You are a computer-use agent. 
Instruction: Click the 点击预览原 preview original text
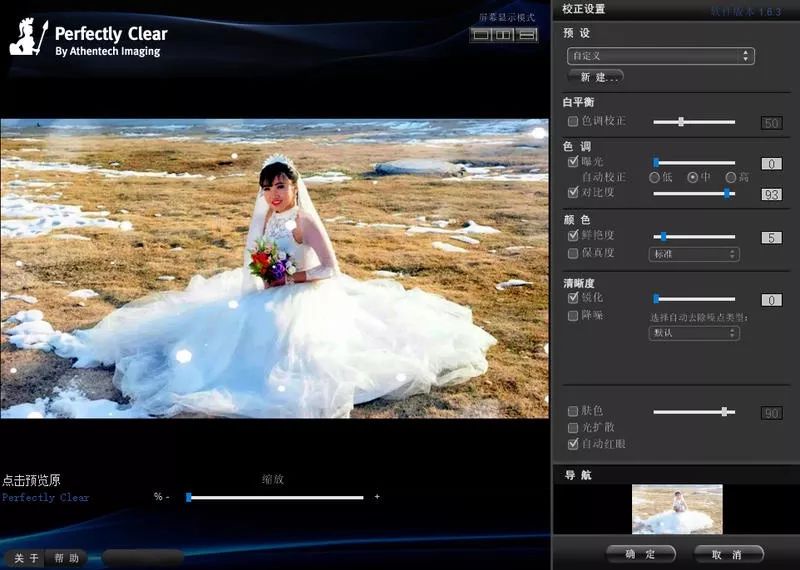click(31, 480)
